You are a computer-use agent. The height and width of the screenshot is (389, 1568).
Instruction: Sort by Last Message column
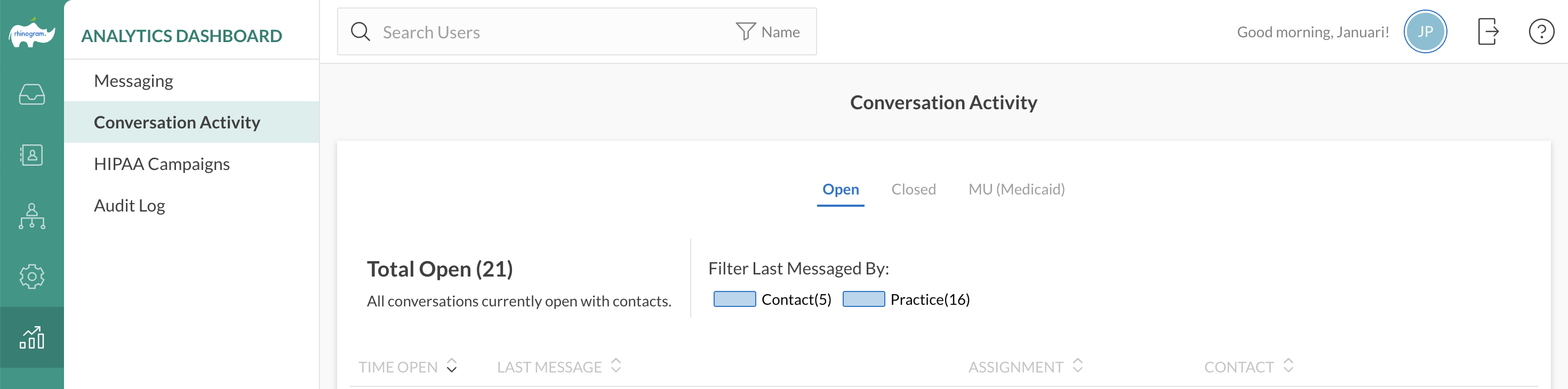[615, 366]
